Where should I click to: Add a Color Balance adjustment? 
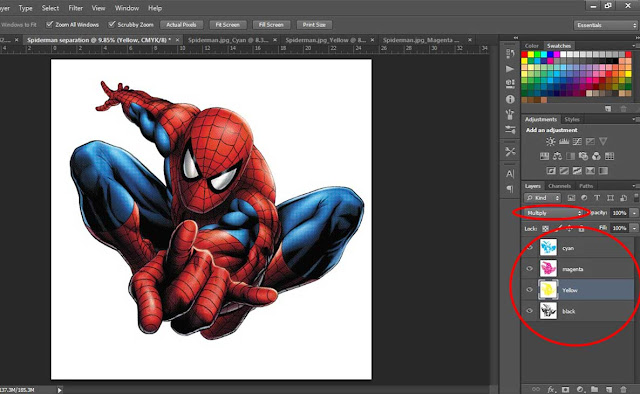[x=557, y=156]
